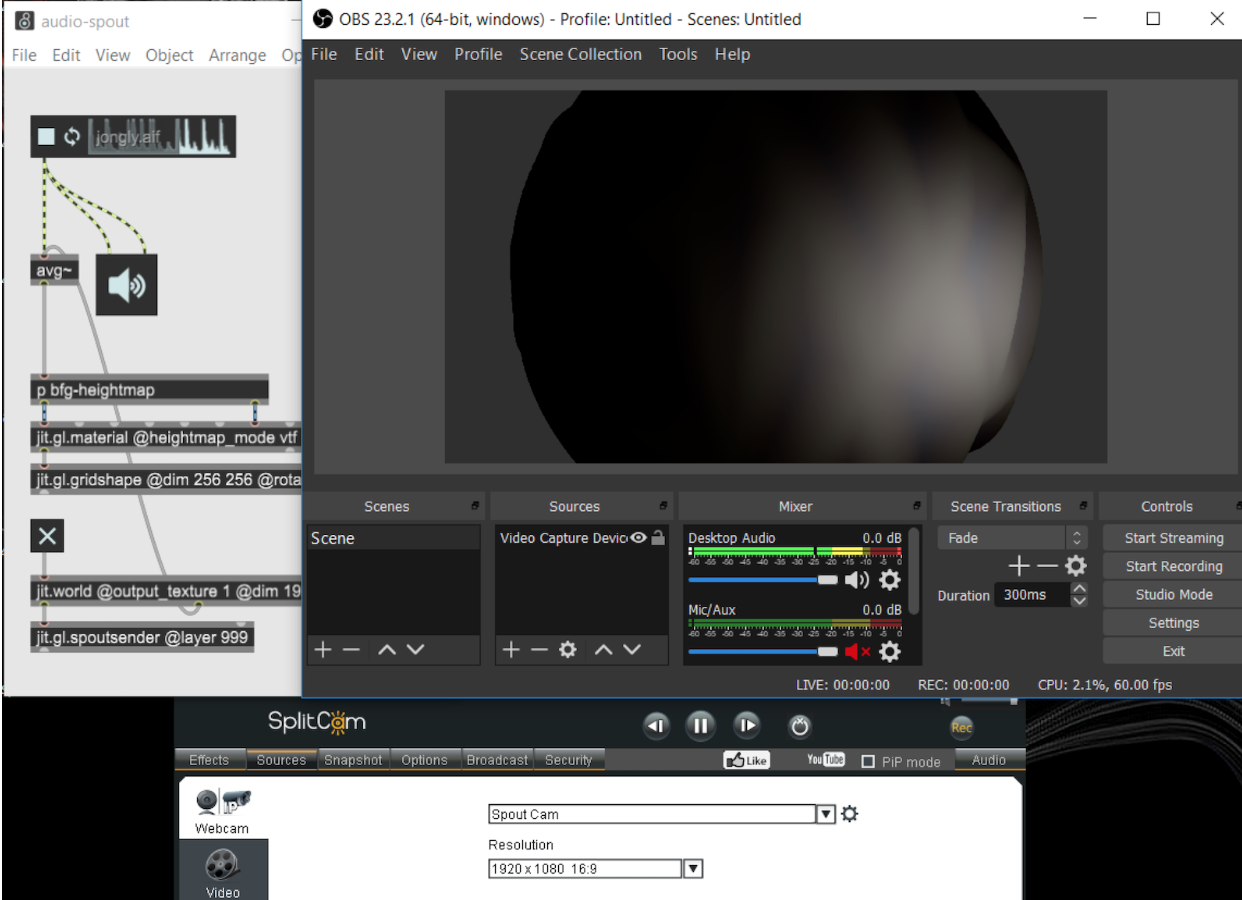
Task: Open OBS File menu
Action: pos(324,54)
